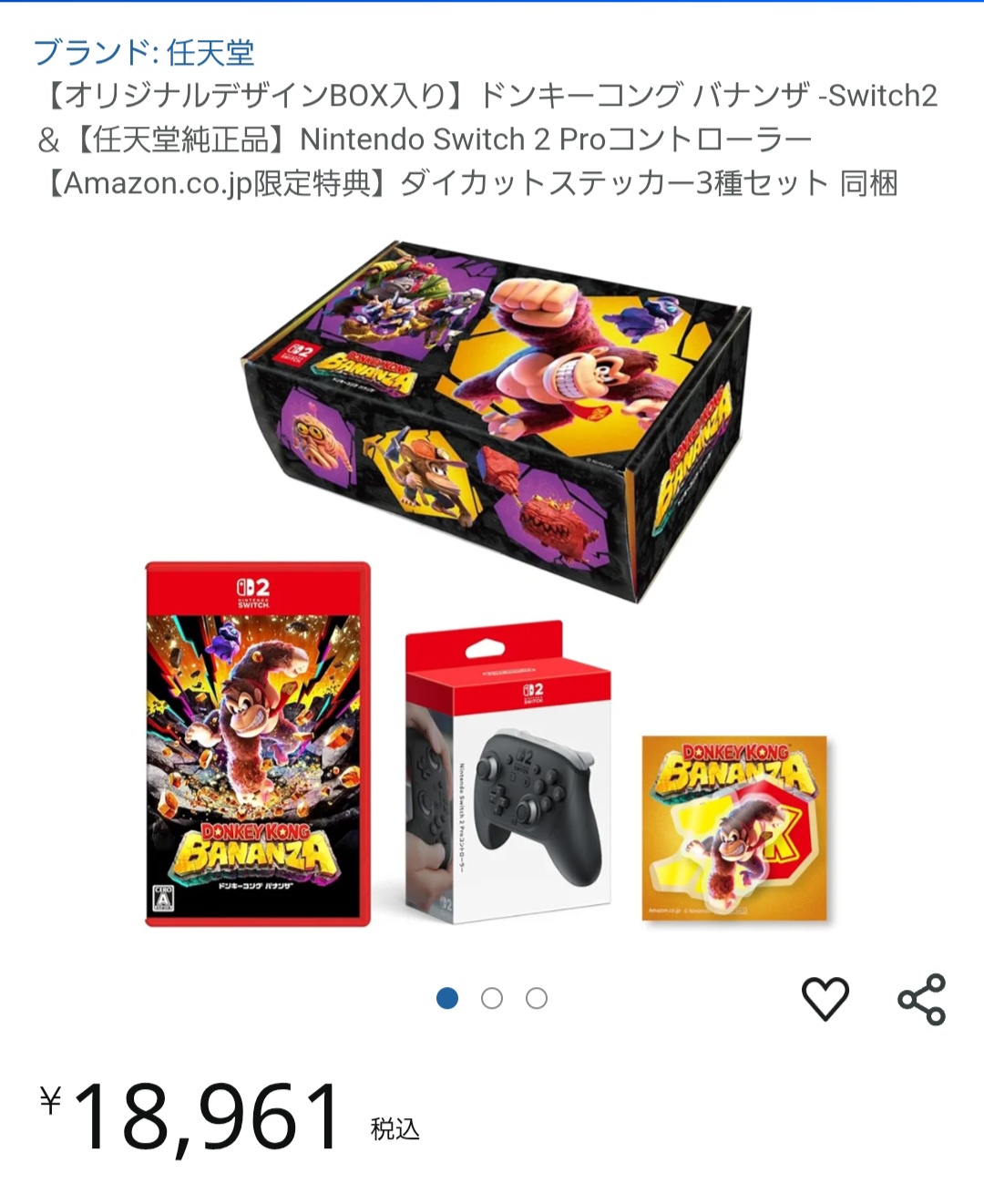Viewport: 984px width, 1204px height.
Task: Click the 税込 tax-included label
Action: (395, 1129)
